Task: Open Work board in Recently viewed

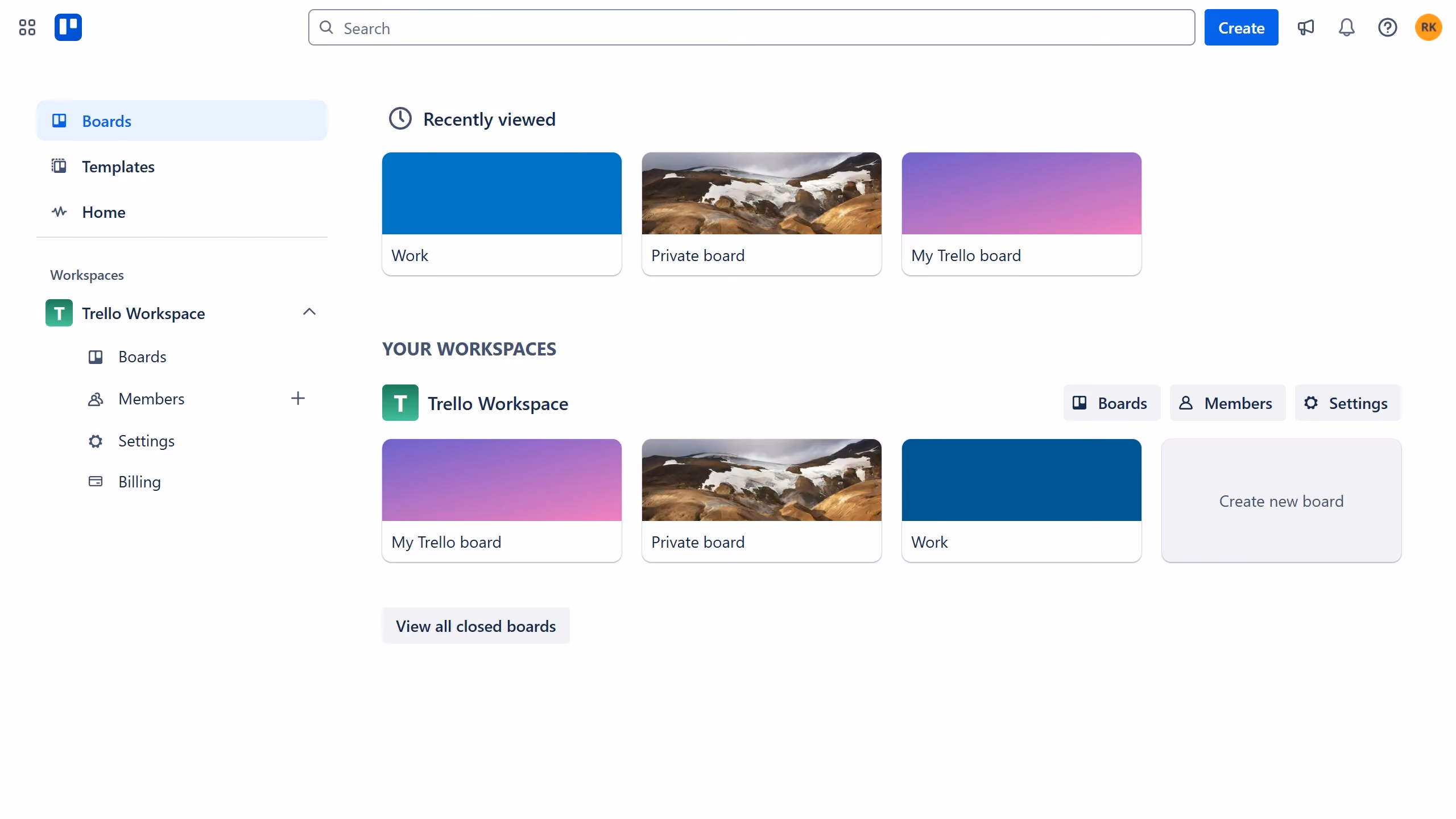Action: [502, 214]
